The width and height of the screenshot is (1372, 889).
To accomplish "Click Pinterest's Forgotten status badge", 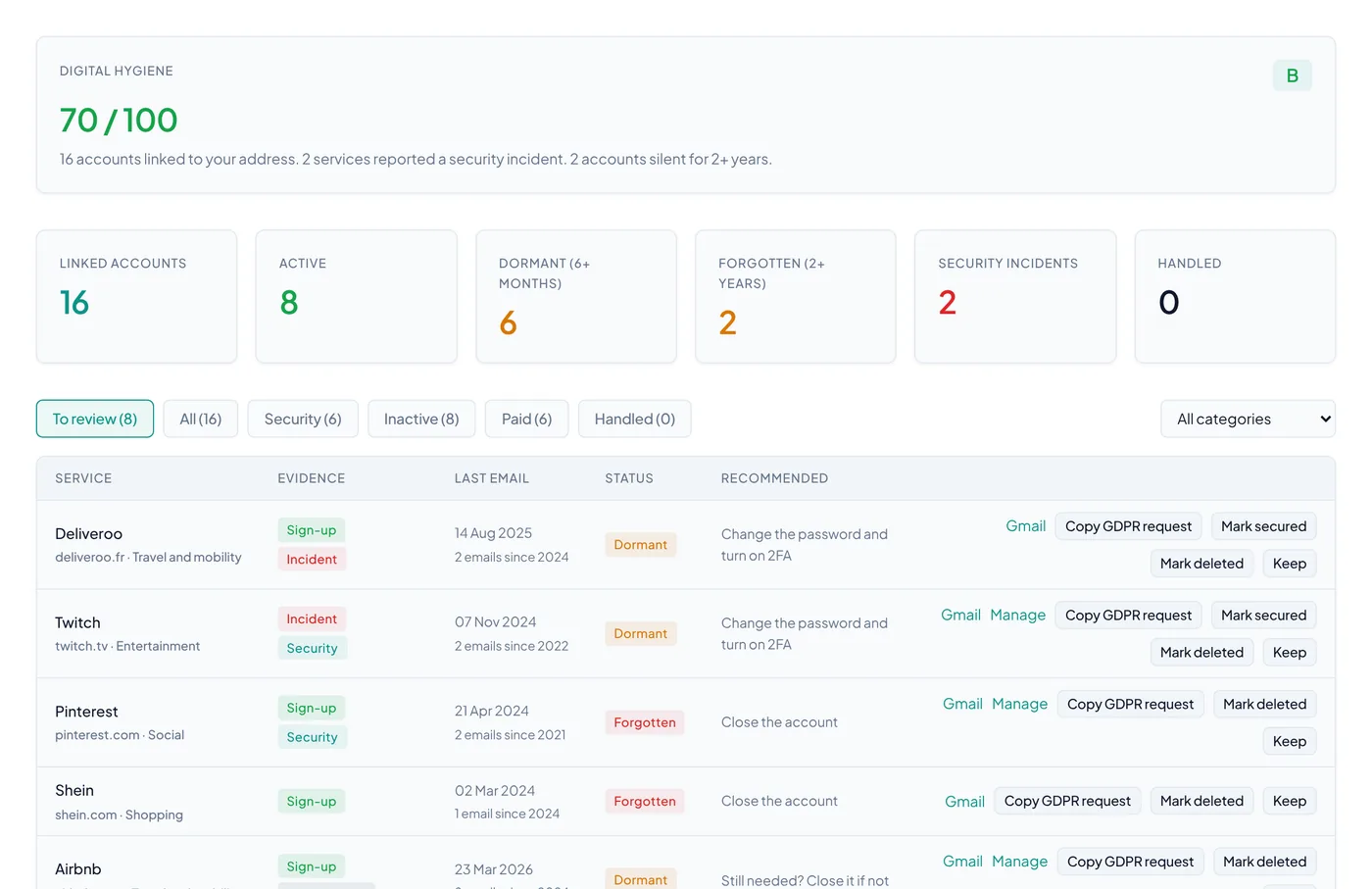I will point(645,723).
